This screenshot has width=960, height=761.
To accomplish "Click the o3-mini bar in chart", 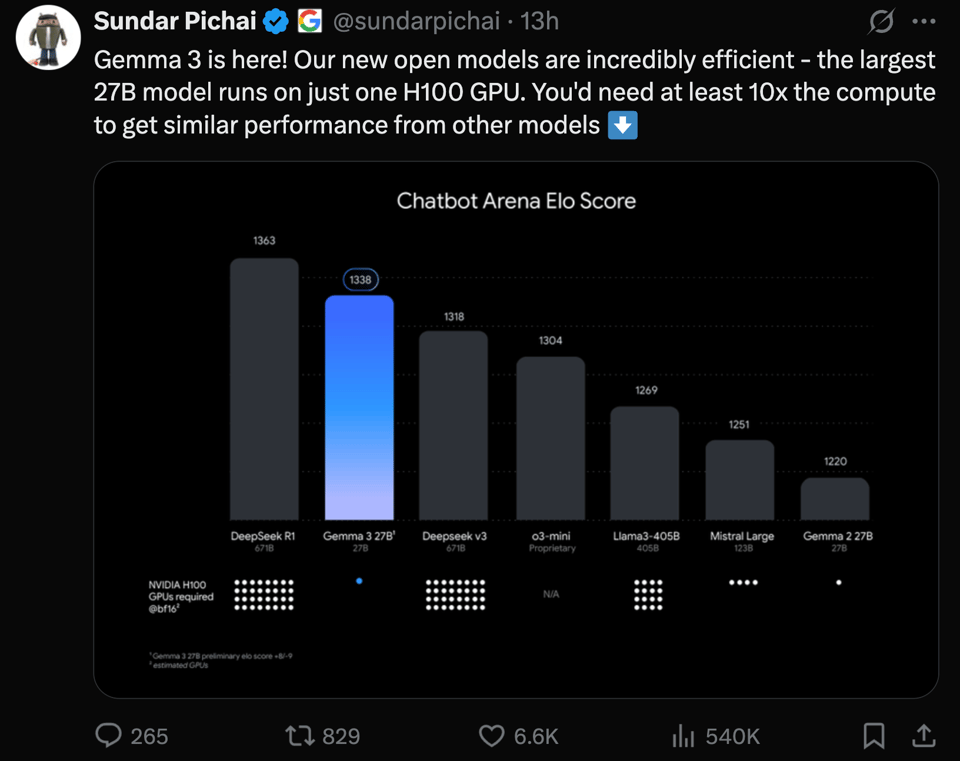I will [x=550, y=438].
